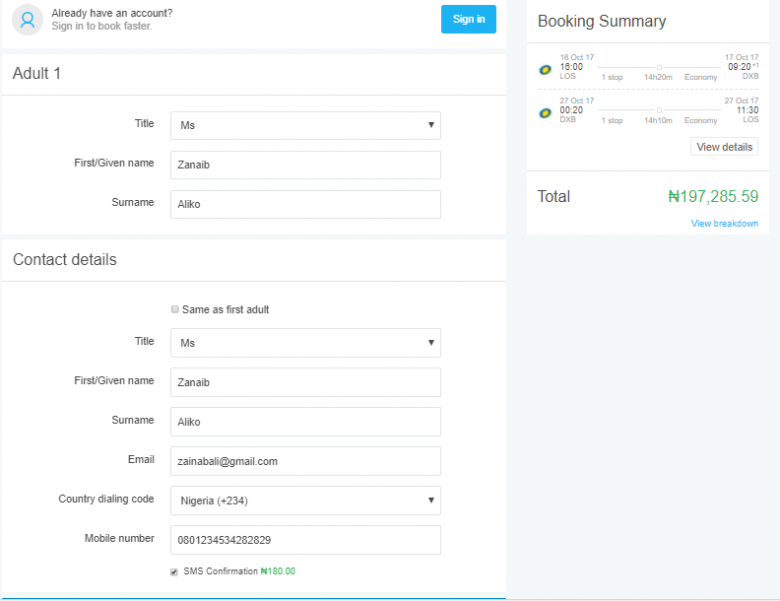The height and width of the screenshot is (601, 780).
Task: Open the Contact details Title dropdown
Action: coord(305,343)
